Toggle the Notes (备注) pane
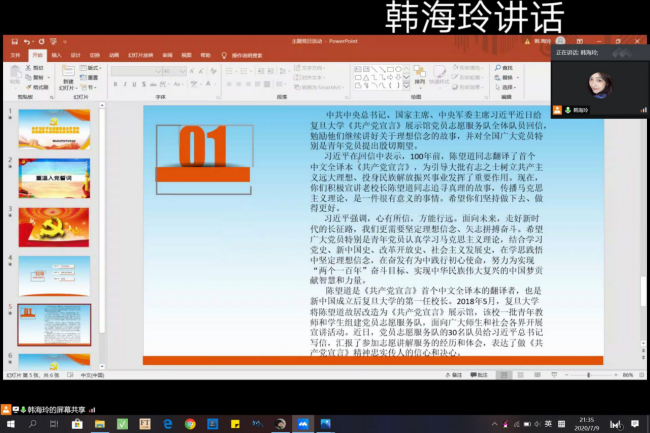This screenshot has width=650, height=433. point(453,375)
